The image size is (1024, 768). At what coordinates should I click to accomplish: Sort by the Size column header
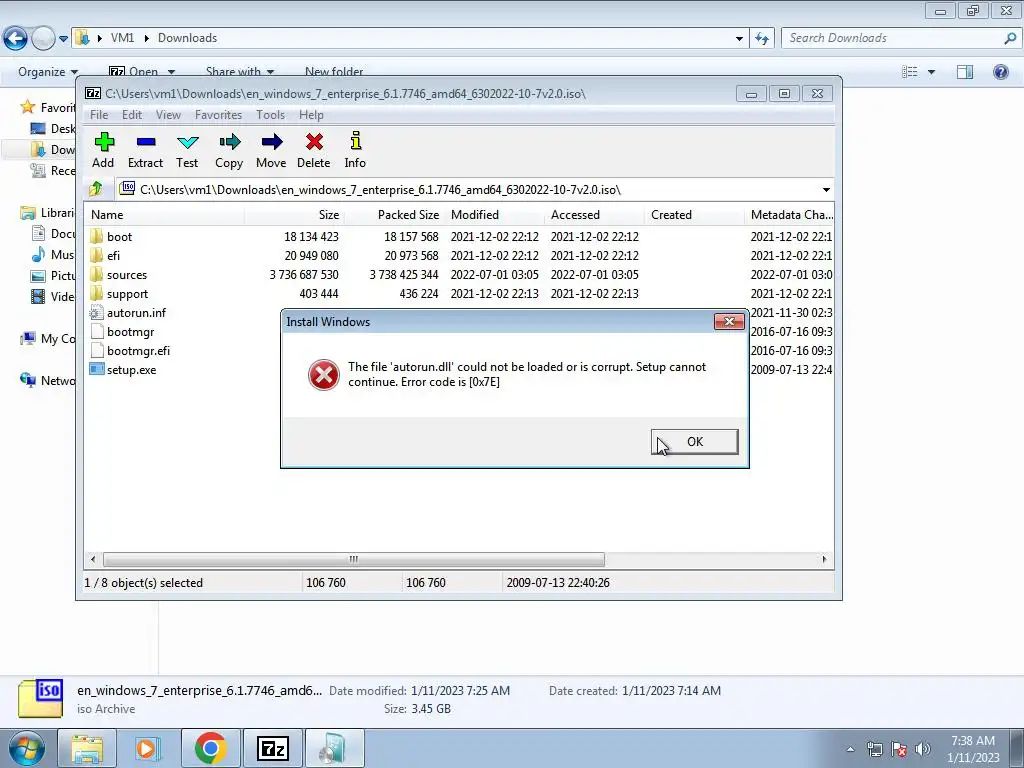point(294,215)
